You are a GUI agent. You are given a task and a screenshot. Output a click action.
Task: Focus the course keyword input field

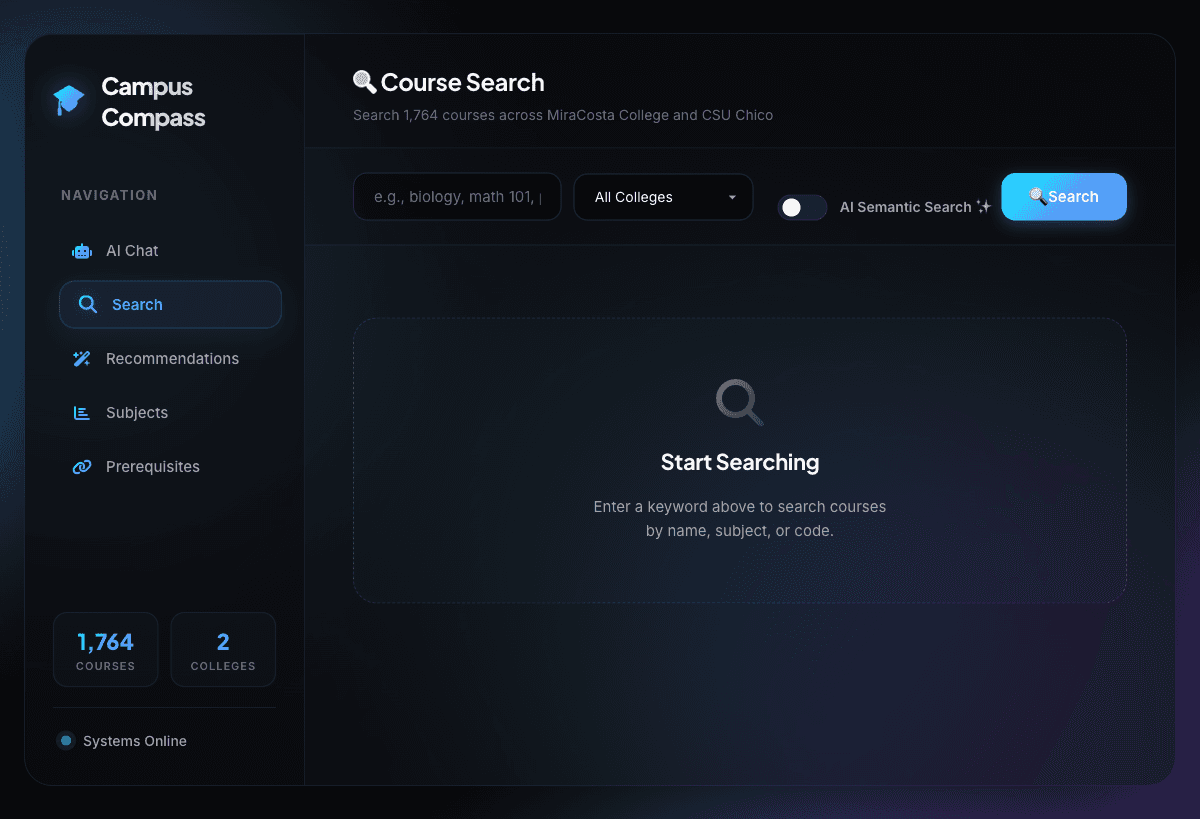tap(457, 197)
